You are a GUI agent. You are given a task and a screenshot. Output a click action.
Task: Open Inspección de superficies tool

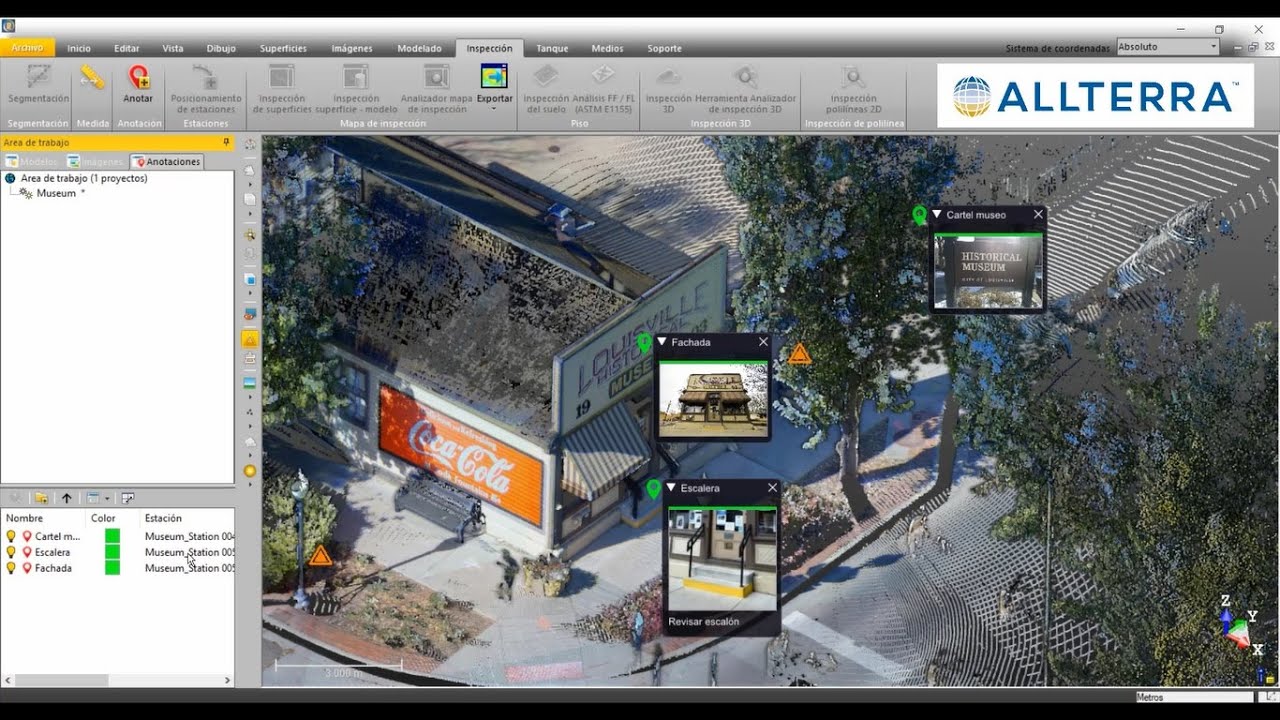[282, 89]
